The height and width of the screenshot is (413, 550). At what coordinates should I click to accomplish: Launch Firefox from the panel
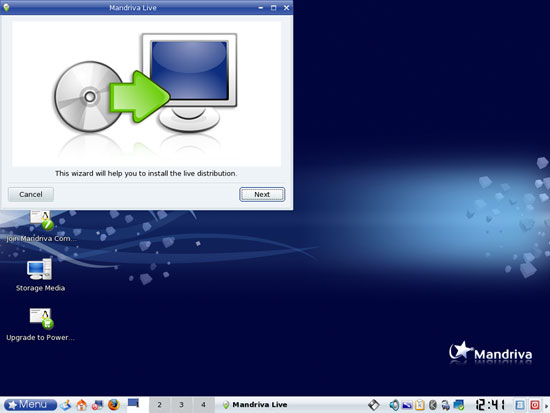click(x=114, y=405)
